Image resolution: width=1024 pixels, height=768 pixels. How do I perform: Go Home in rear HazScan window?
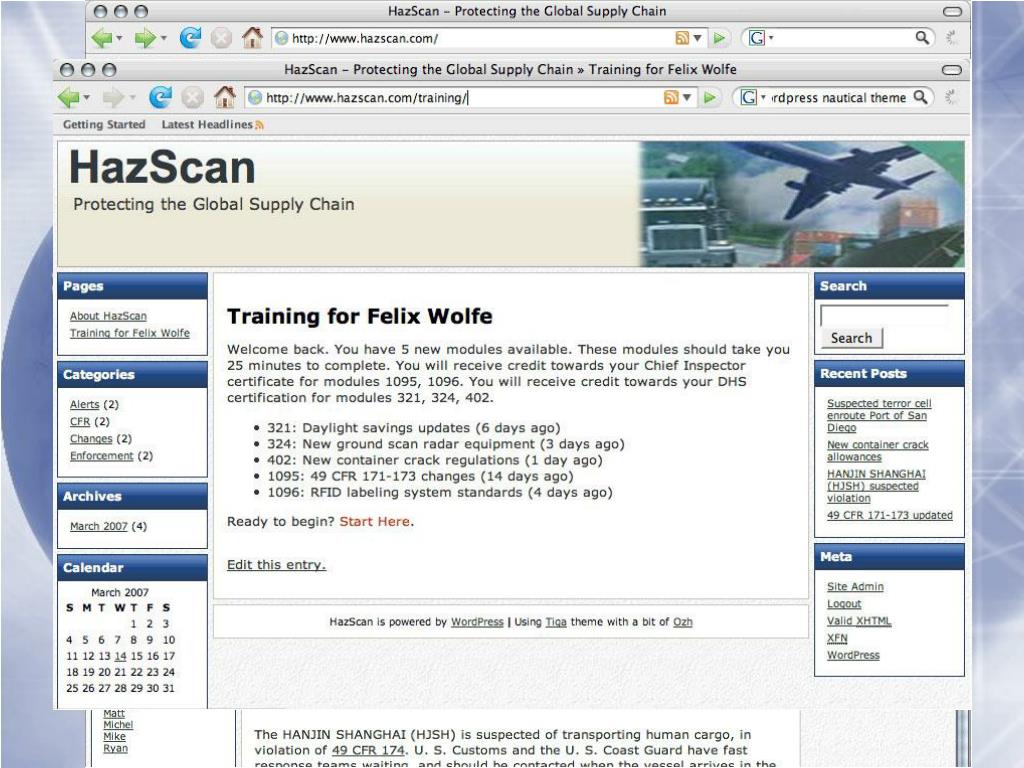[x=252, y=38]
